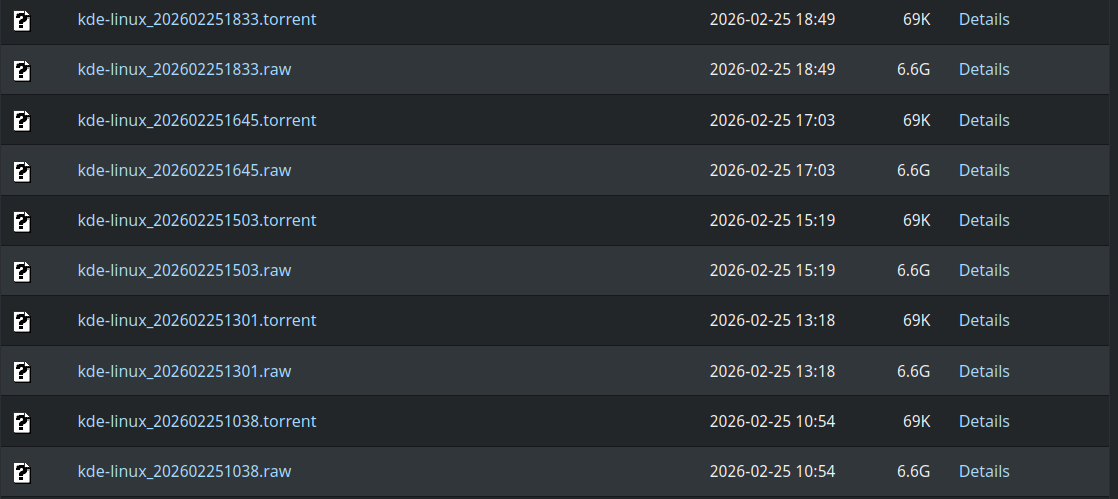Click file icon beside kde-linux_202602251645.torrent
Viewport: 1118px width, 499px height.
22,121
